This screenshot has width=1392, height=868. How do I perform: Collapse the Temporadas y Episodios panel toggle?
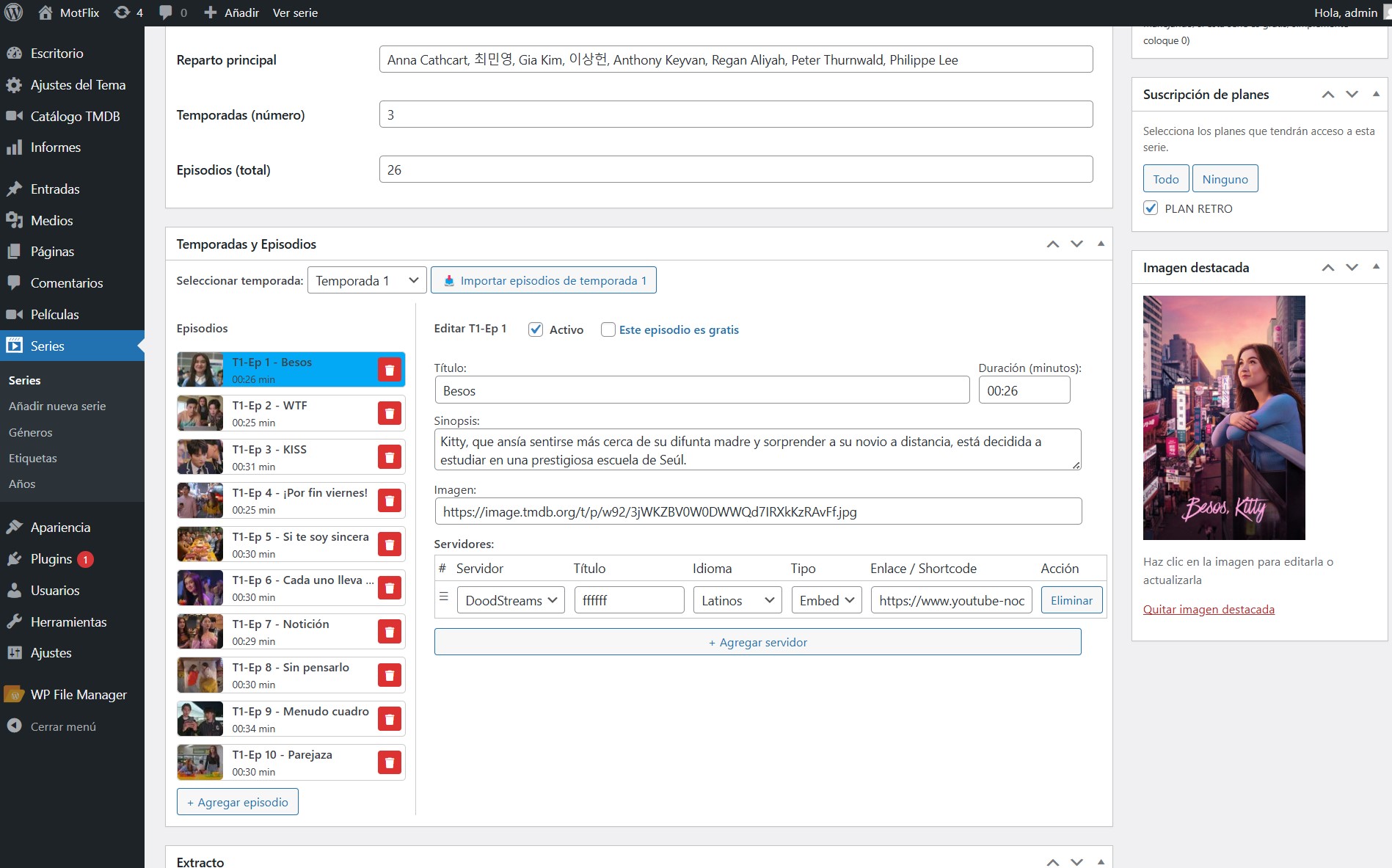point(1101,244)
